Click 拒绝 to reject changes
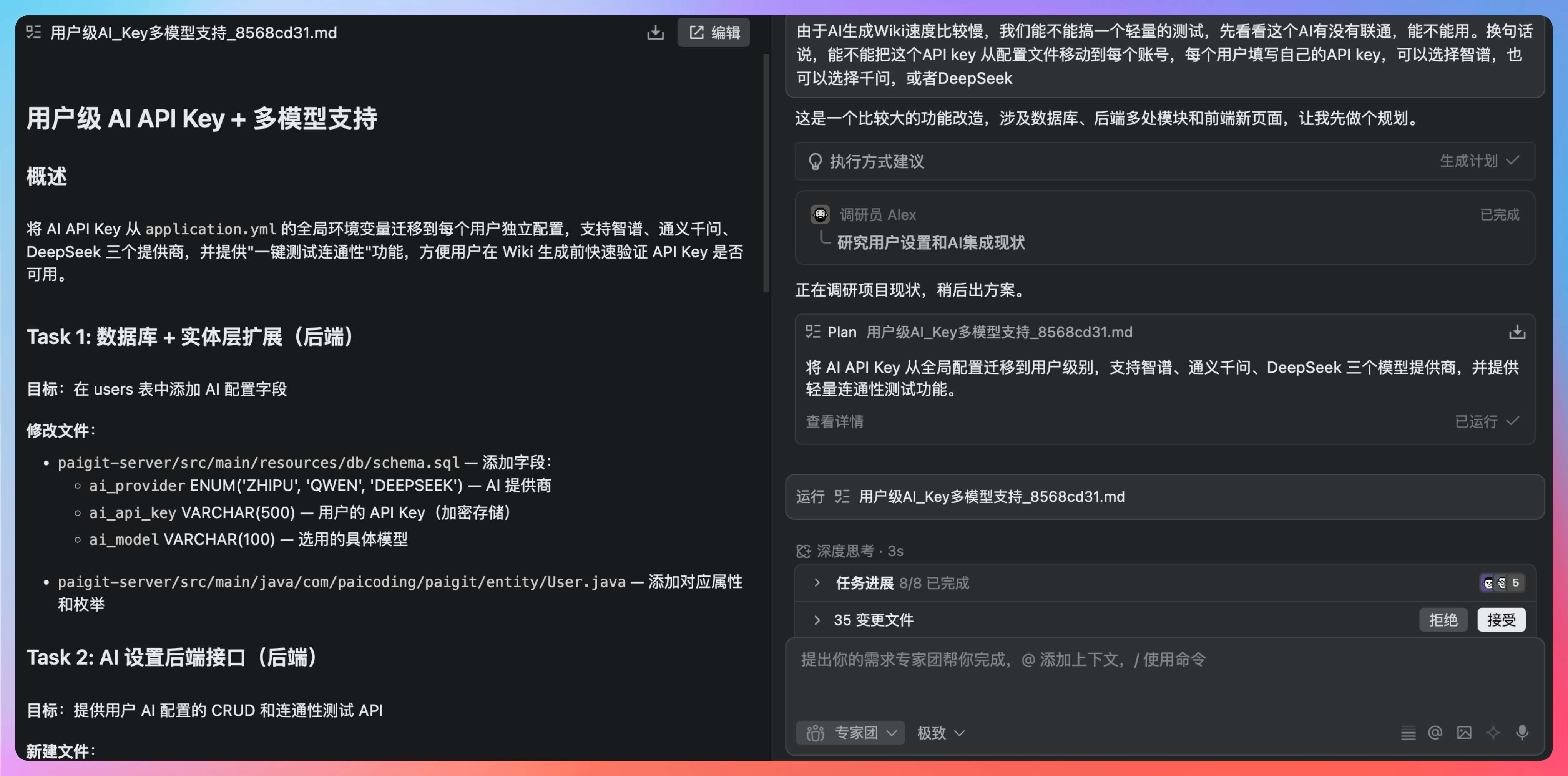1568x776 pixels. [x=1443, y=620]
